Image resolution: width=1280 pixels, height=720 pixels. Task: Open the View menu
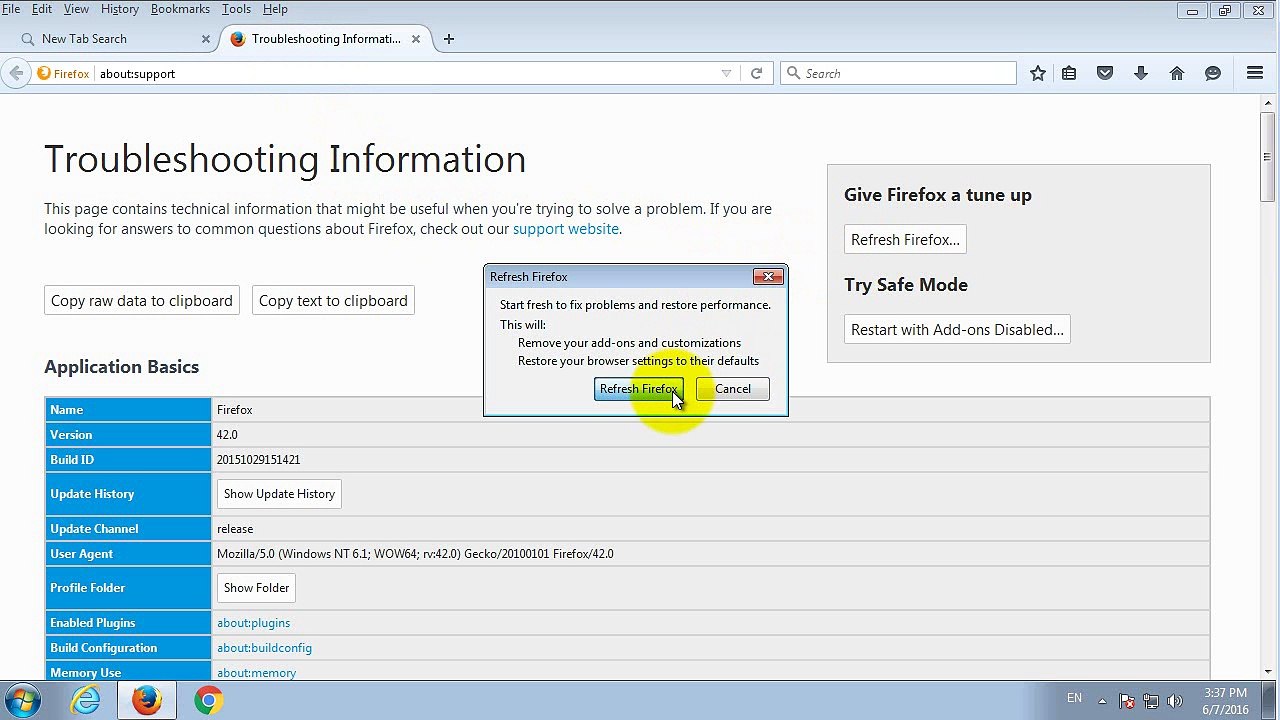point(76,9)
